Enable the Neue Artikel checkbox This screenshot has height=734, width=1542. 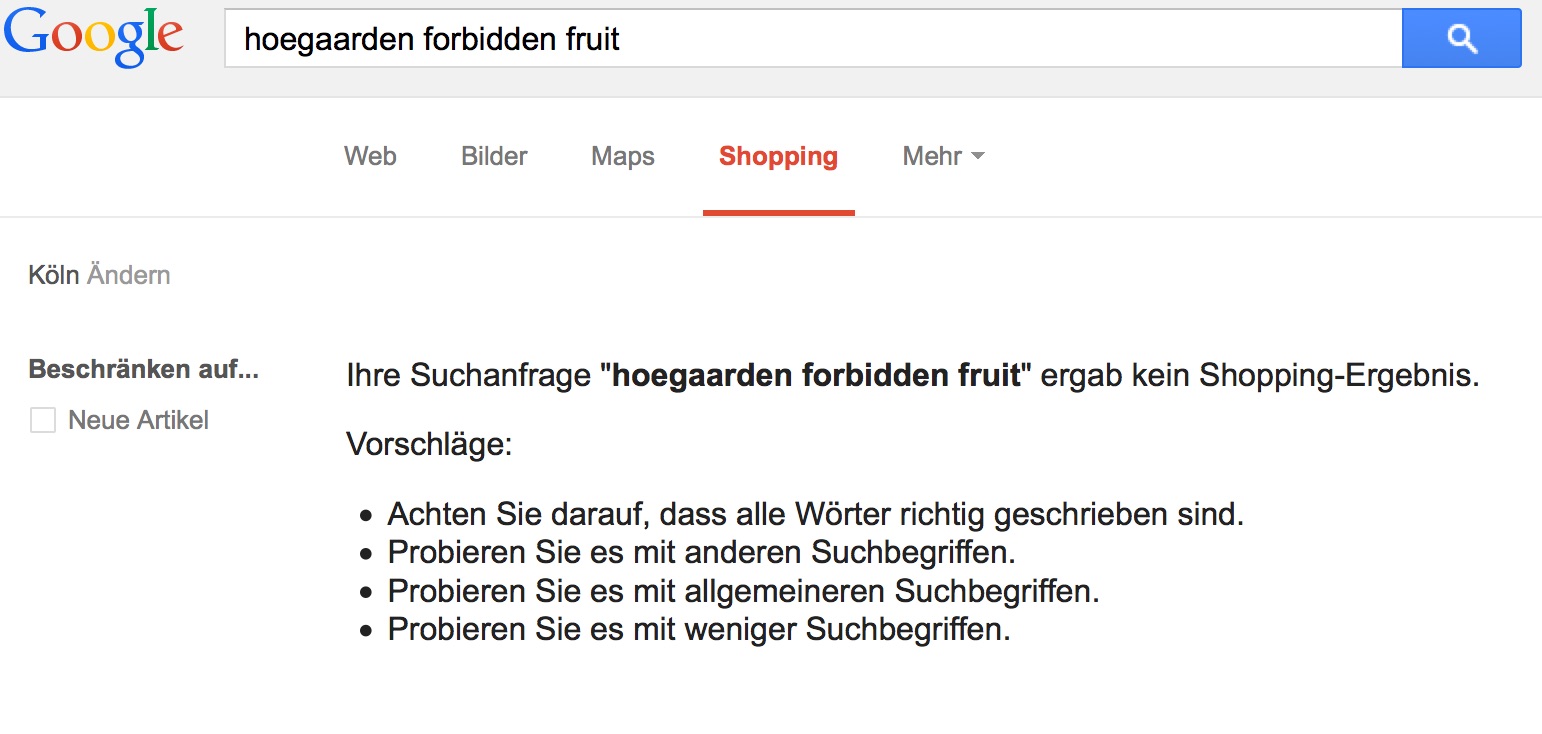click(x=43, y=420)
